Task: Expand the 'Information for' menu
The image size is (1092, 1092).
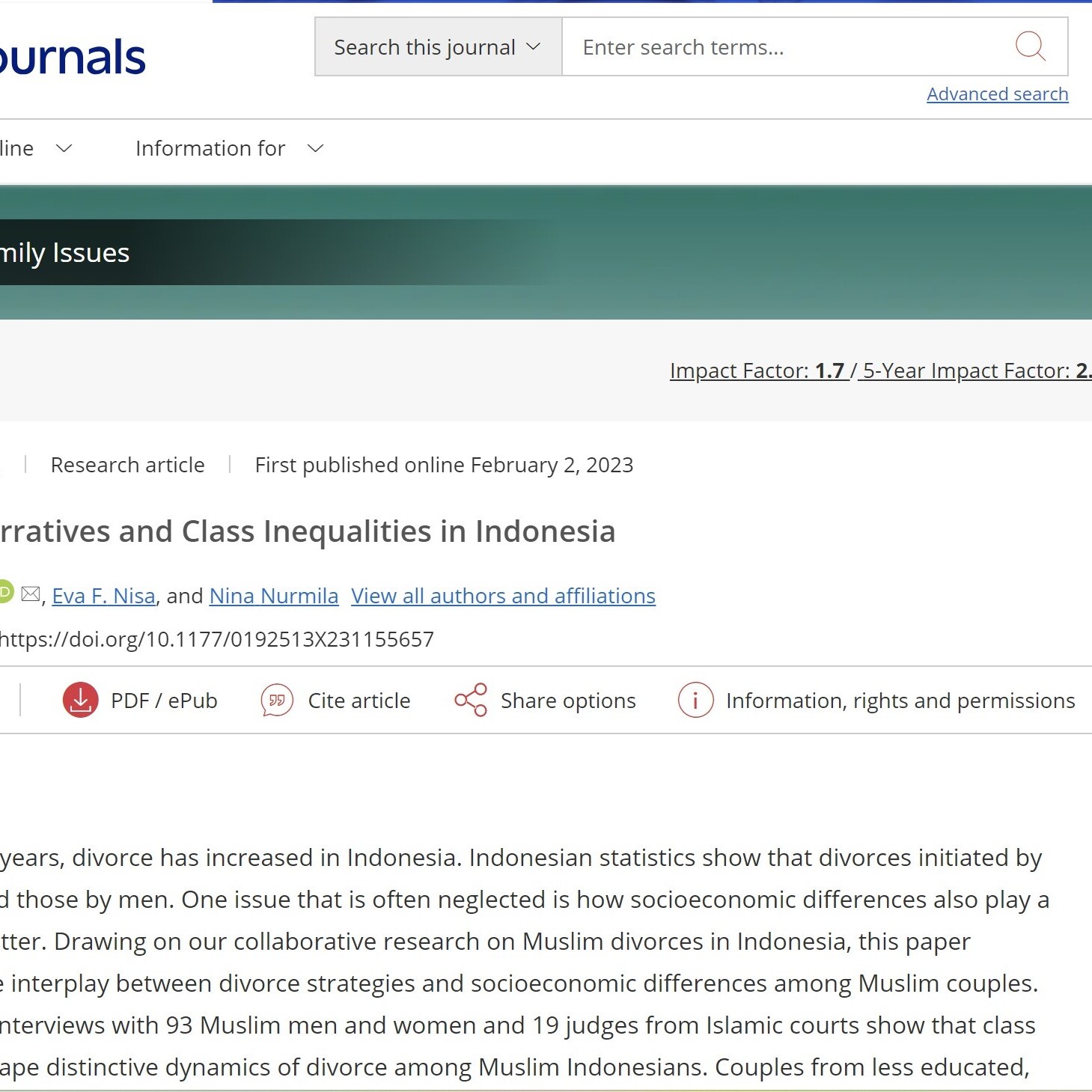Action: (x=229, y=149)
